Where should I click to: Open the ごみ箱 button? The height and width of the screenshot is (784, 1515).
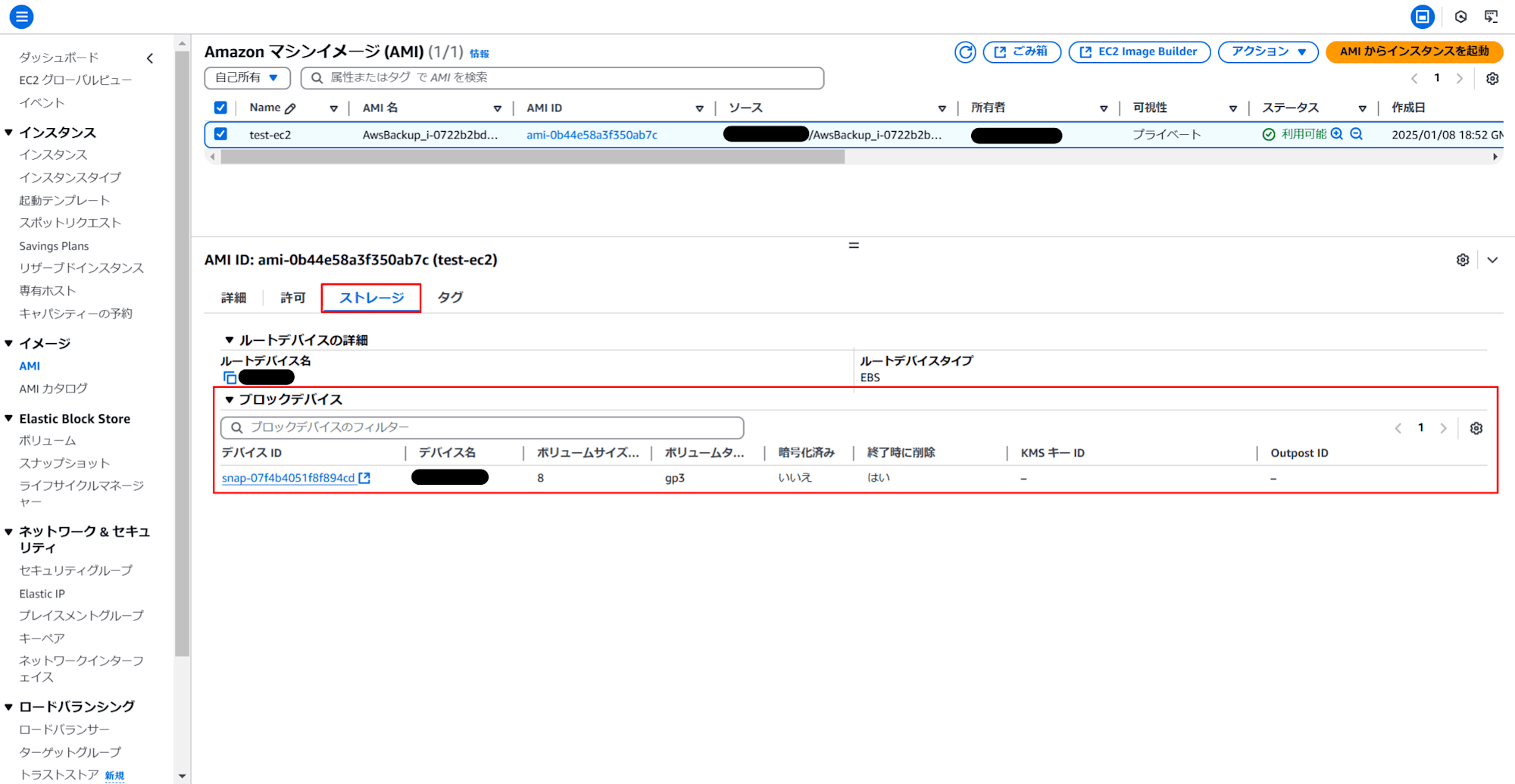click(1022, 52)
